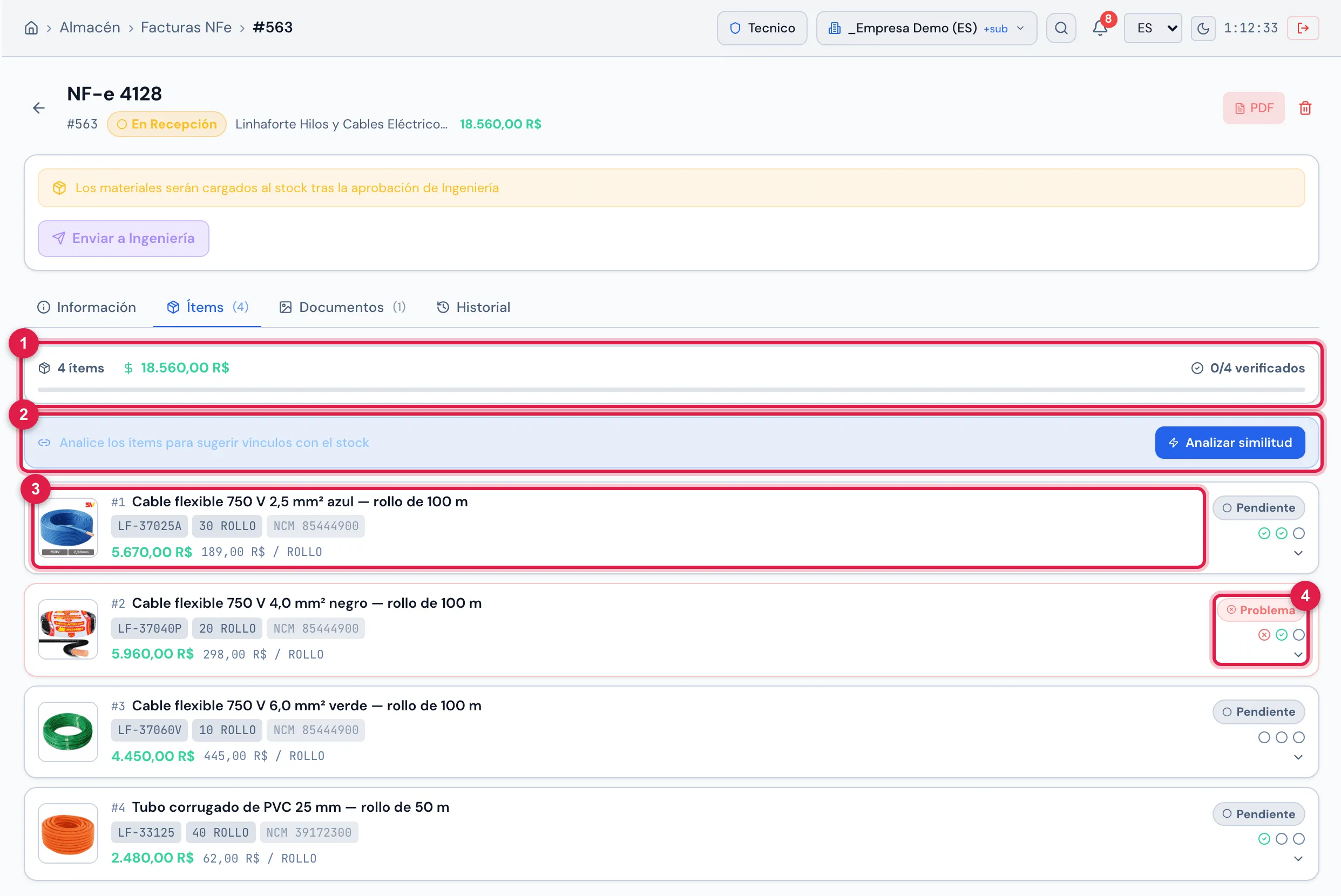
Task: Open notifications bell with 8 badge
Action: click(x=1100, y=28)
